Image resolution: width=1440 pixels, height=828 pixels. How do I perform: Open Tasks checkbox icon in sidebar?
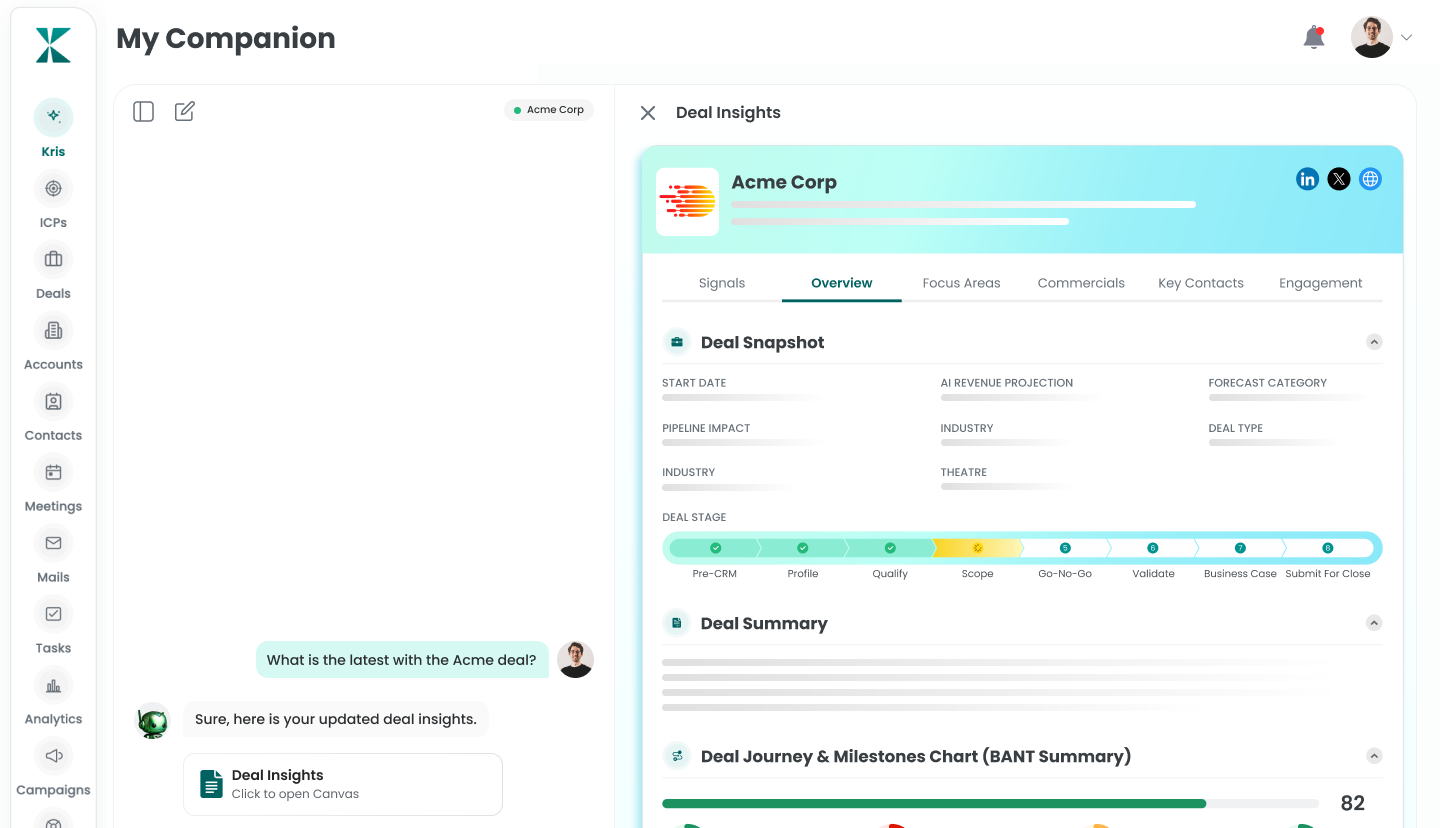tap(53, 614)
